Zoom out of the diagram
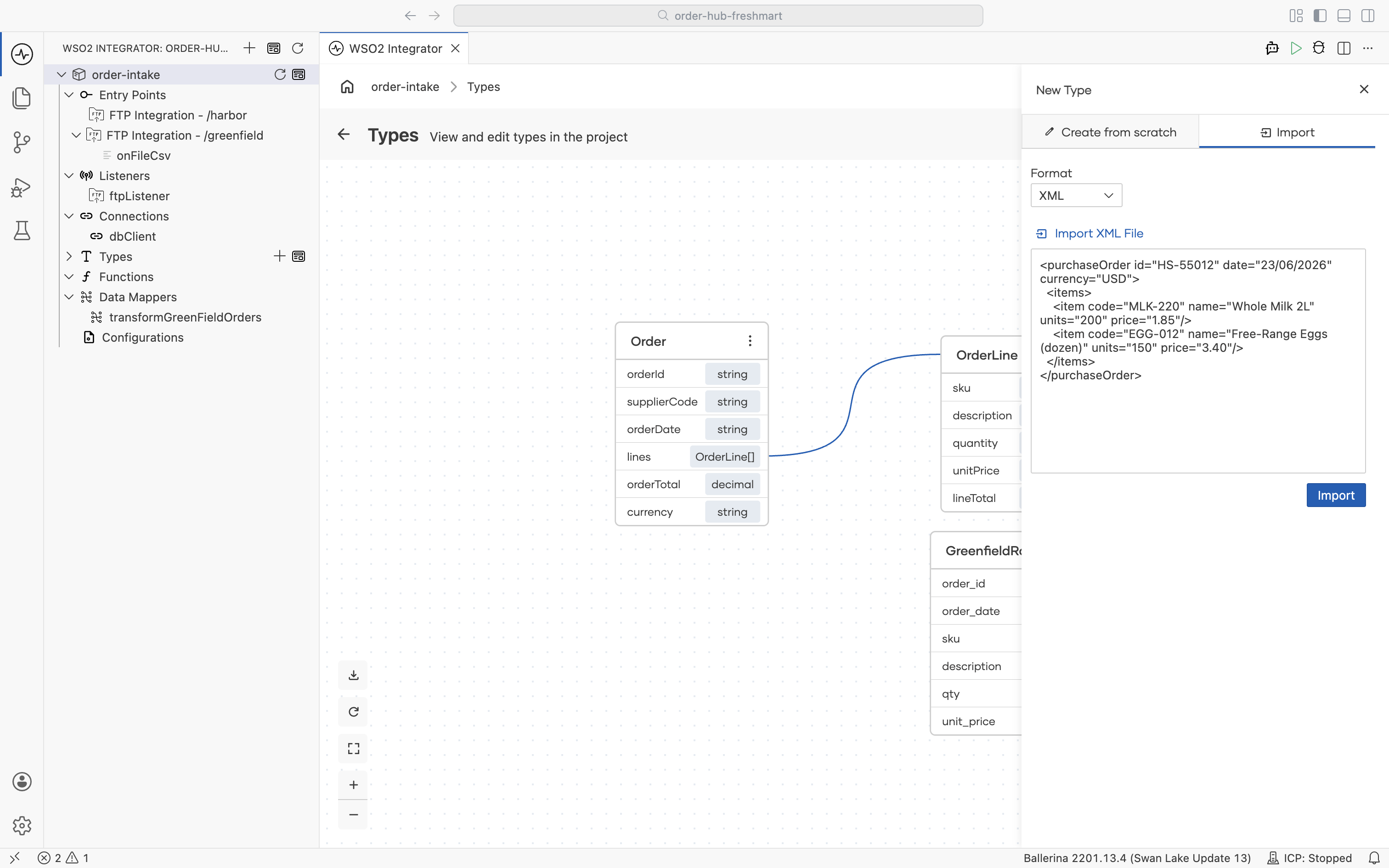The height and width of the screenshot is (868, 1389). (354, 815)
